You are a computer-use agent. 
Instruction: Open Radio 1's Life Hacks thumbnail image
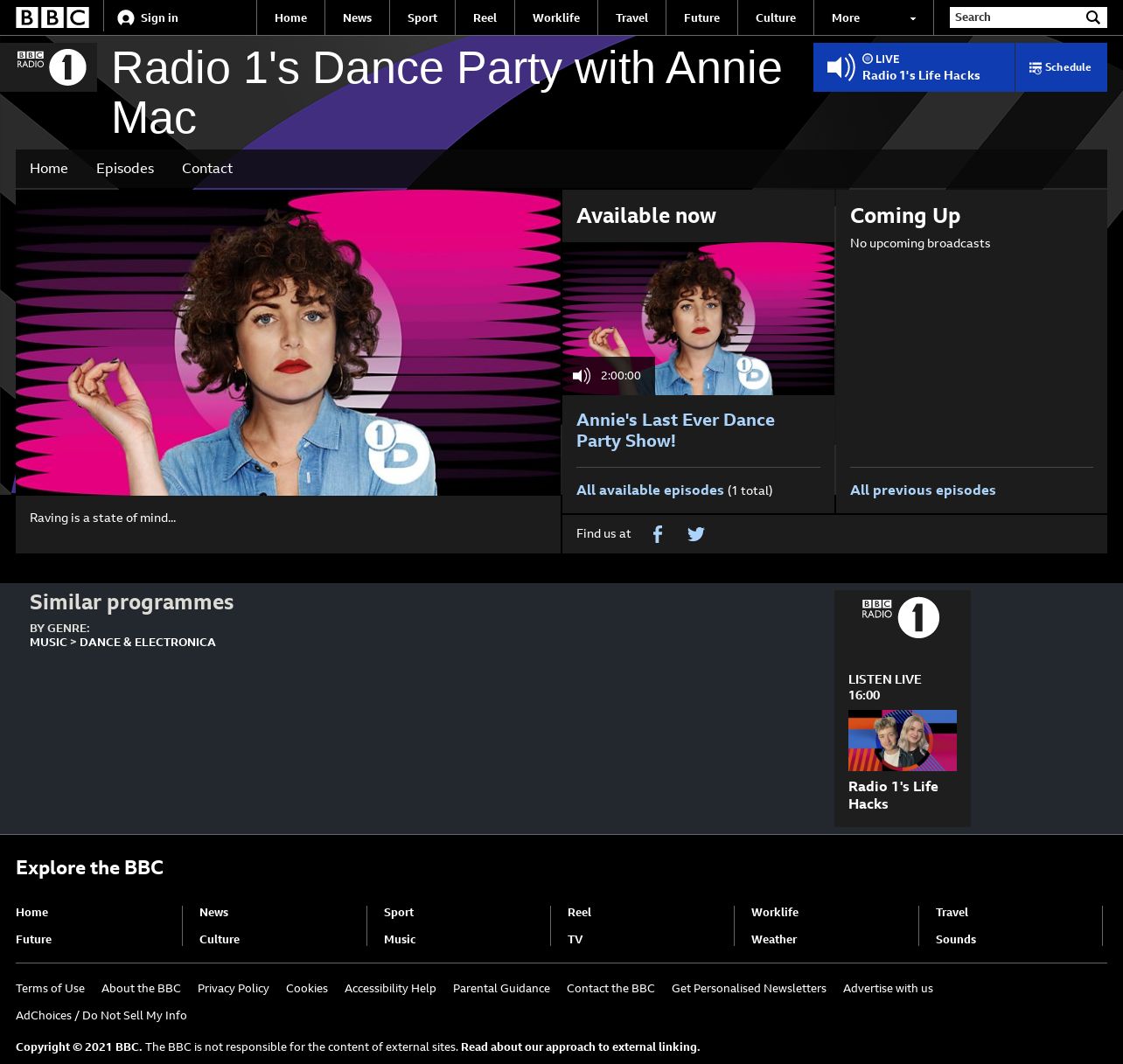click(x=903, y=741)
